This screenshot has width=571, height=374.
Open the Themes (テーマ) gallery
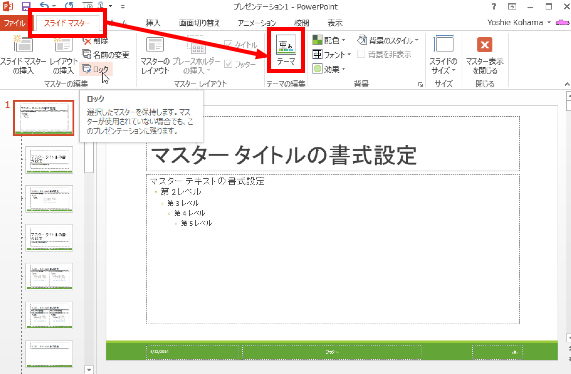286,45
